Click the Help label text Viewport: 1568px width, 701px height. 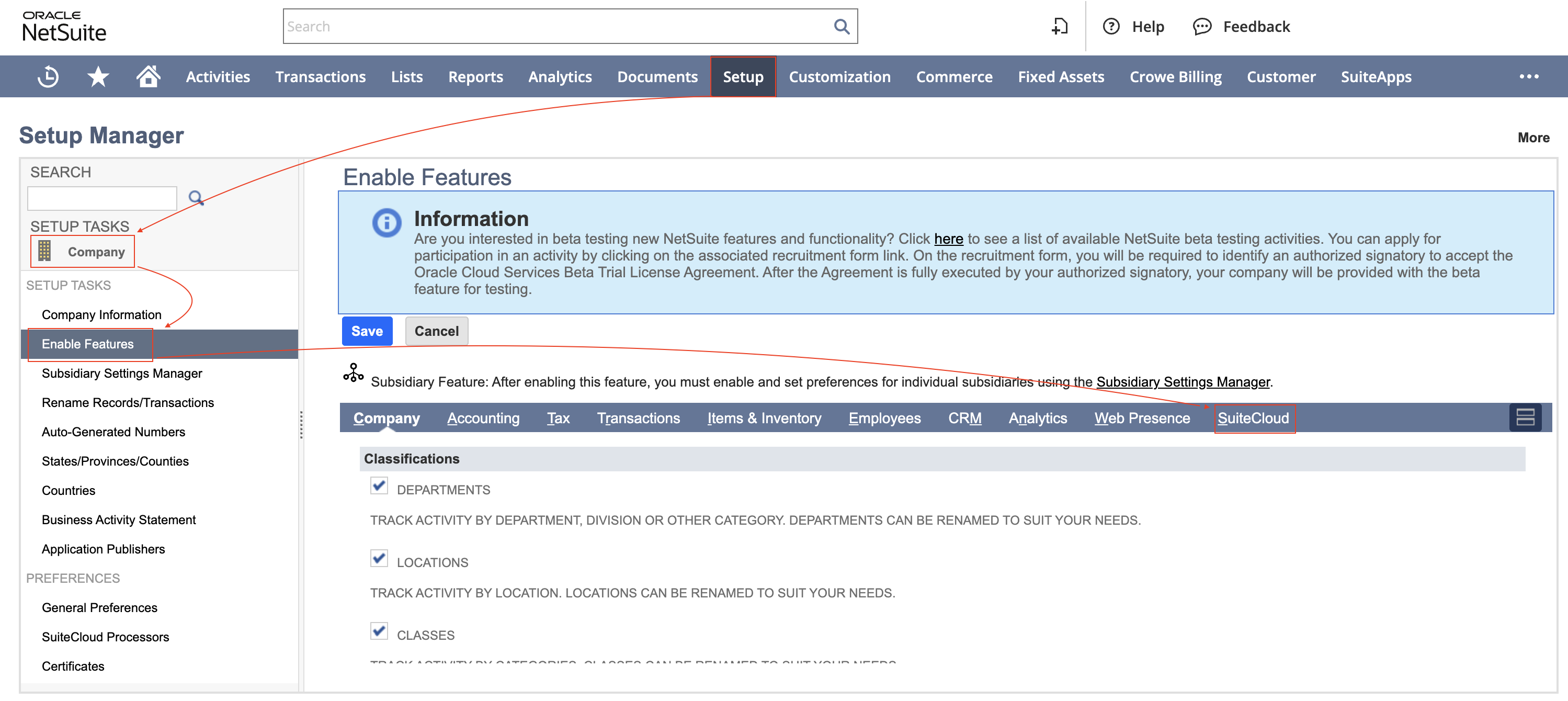click(x=1147, y=26)
